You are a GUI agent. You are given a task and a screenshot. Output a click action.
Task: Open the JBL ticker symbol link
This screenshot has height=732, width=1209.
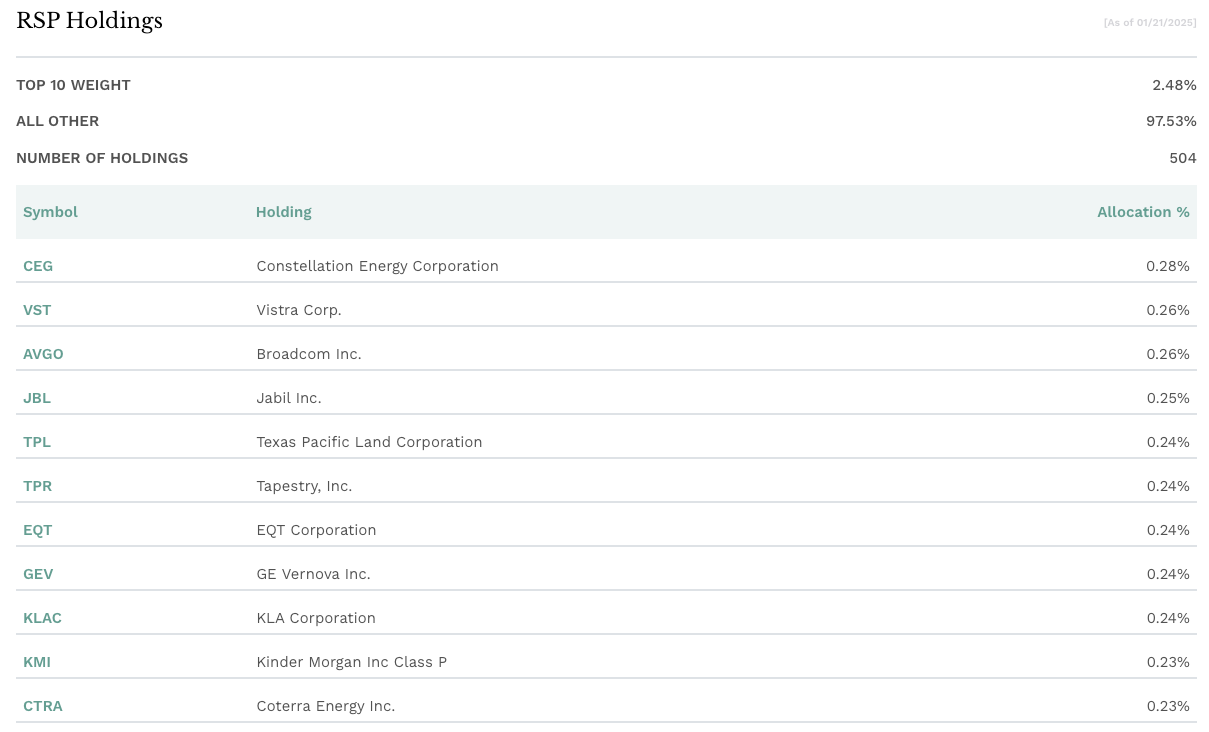pyautogui.click(x=37, y=398)
